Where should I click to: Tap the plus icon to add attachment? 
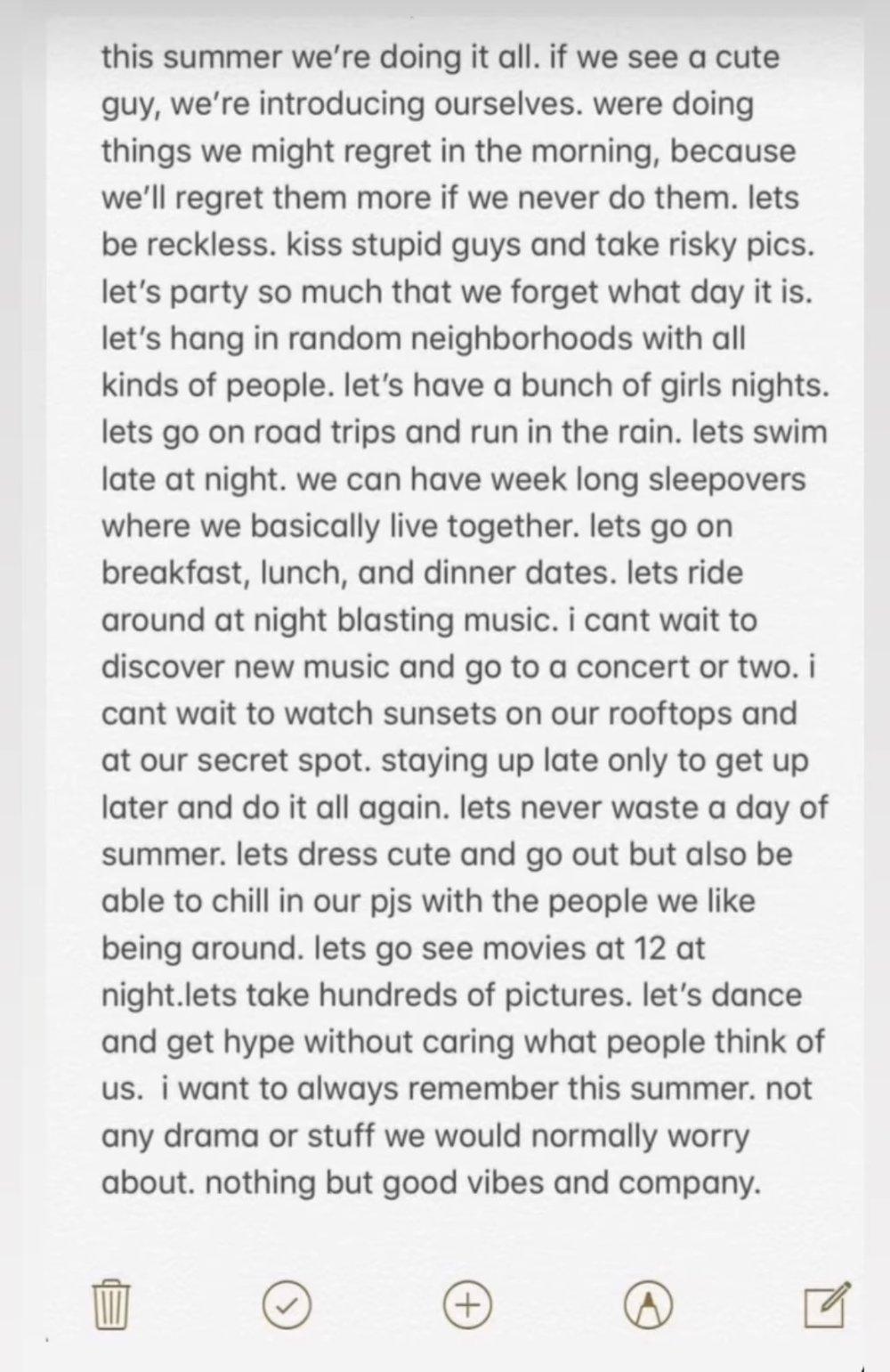click(x=467, y=1305)
